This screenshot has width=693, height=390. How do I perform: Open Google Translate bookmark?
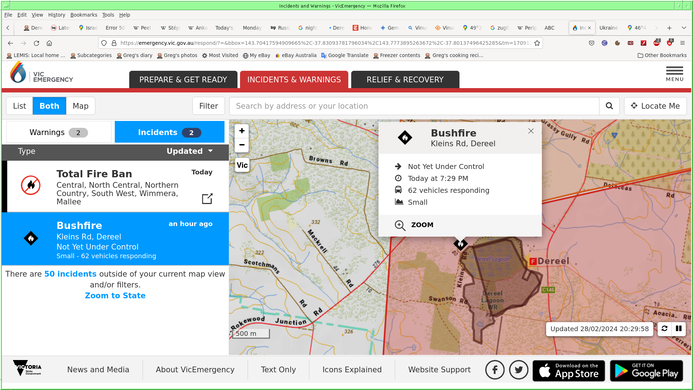pyautogui.click(x=345, y=55)
